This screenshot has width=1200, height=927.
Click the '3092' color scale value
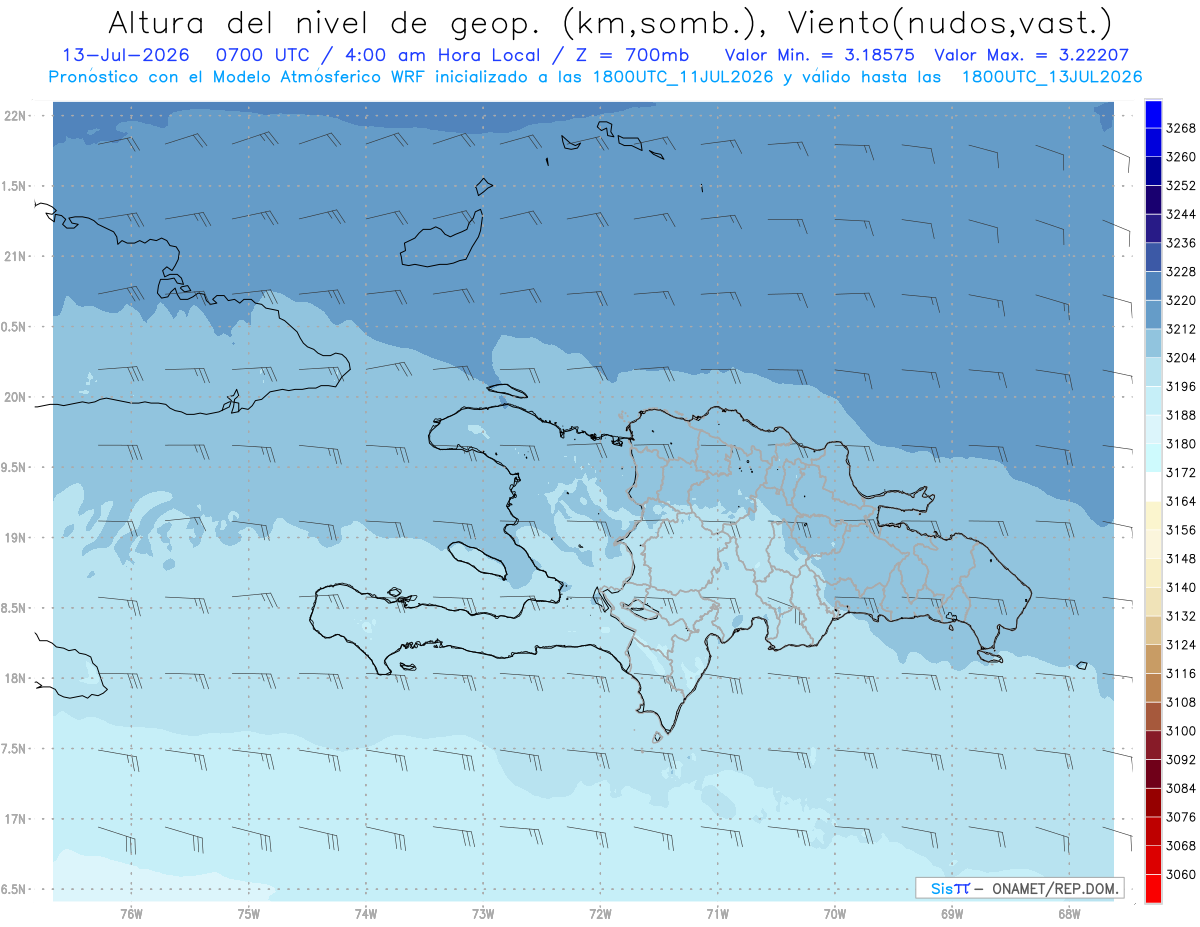(1181, 760)
